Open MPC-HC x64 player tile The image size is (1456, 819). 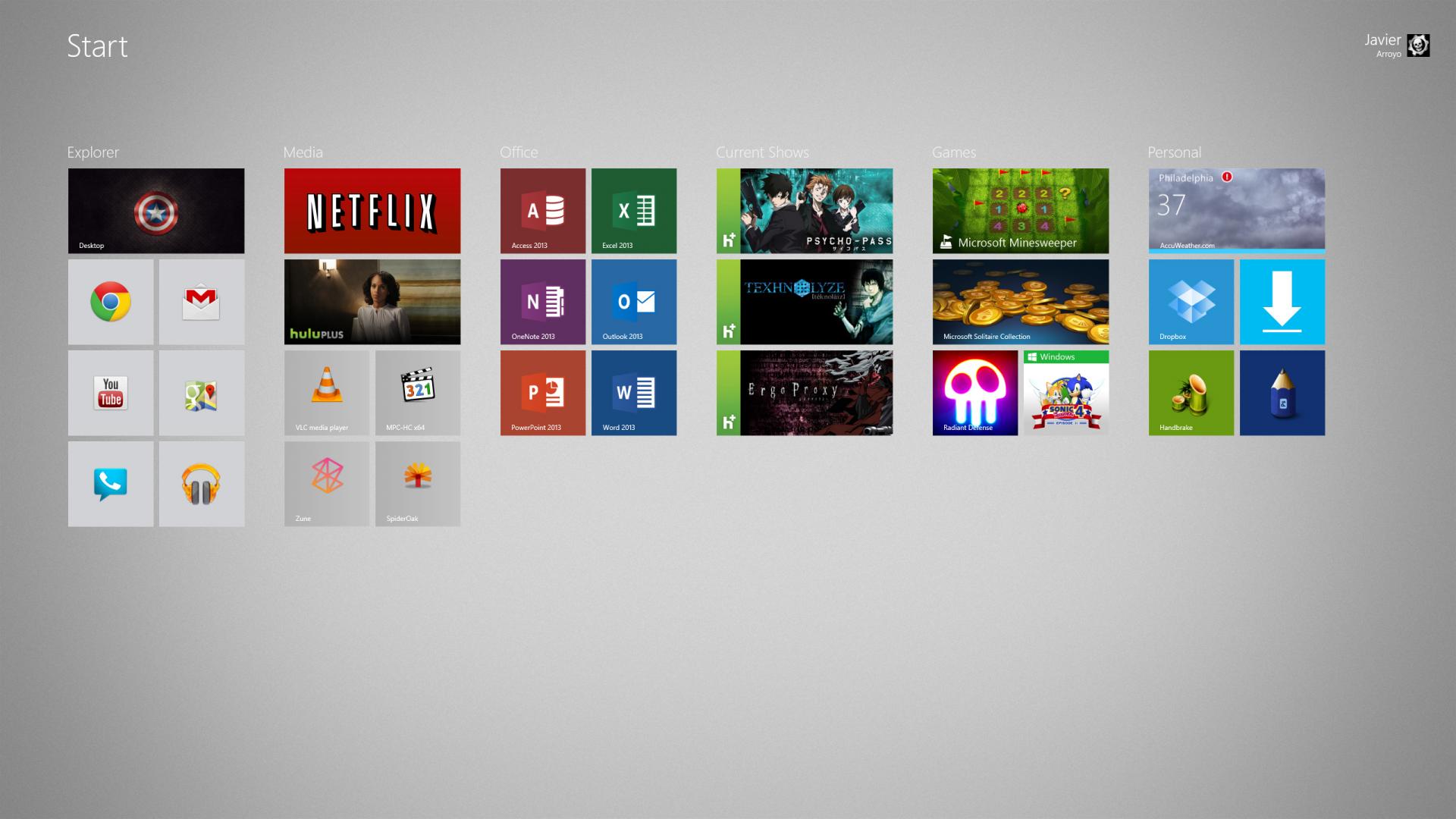coord(418,393)
